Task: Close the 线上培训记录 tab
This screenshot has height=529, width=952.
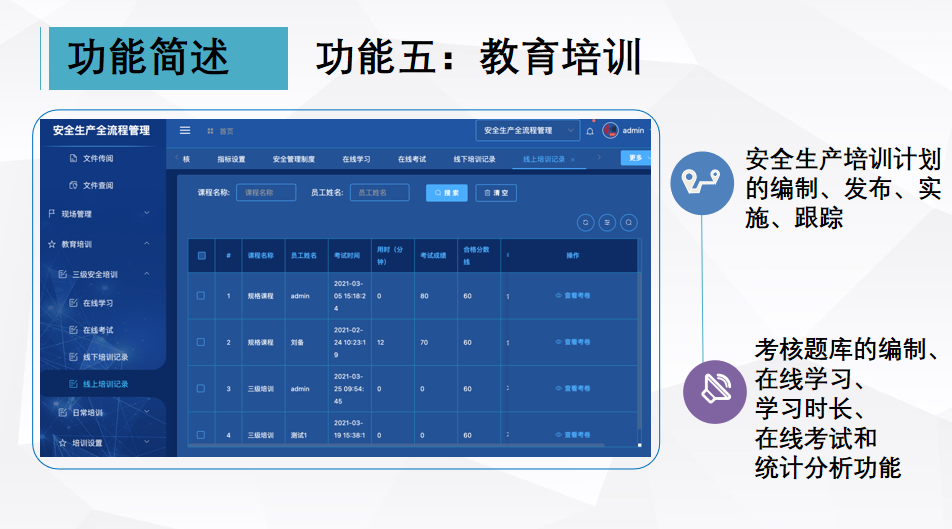Action: (573, 159)
